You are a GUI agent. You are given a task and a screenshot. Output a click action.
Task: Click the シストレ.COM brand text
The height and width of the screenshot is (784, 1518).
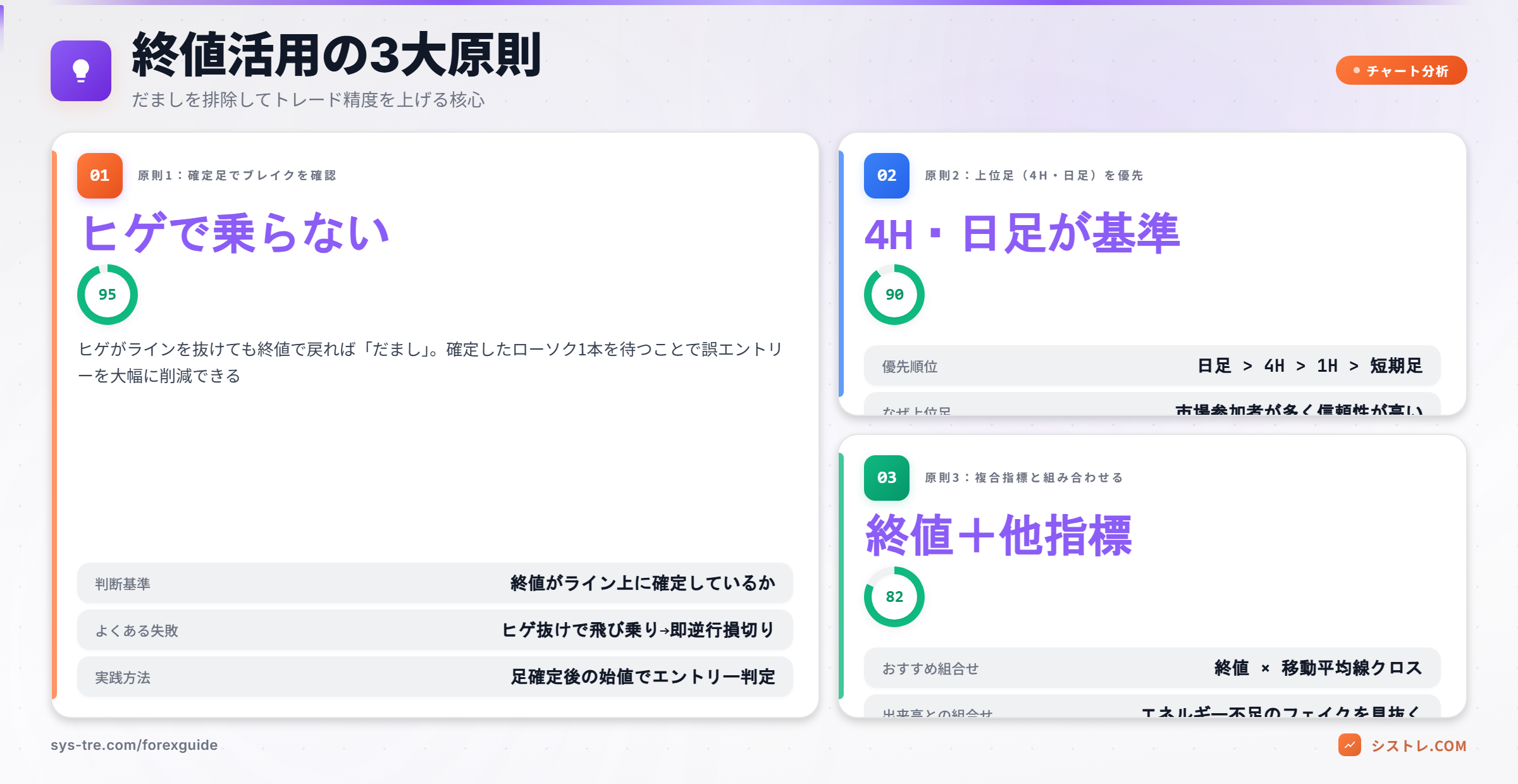1419,745
